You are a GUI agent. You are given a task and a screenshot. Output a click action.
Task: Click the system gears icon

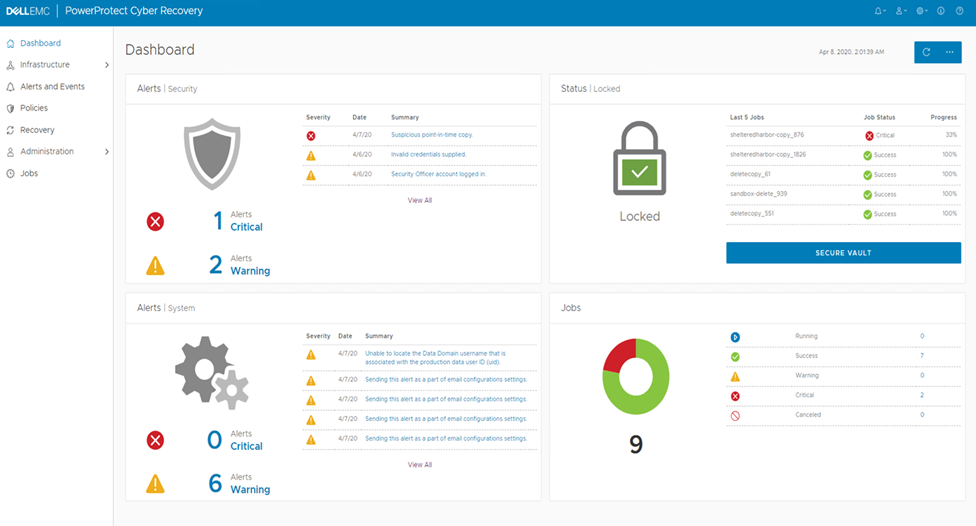pyautogui.click(x=213, y=370)
